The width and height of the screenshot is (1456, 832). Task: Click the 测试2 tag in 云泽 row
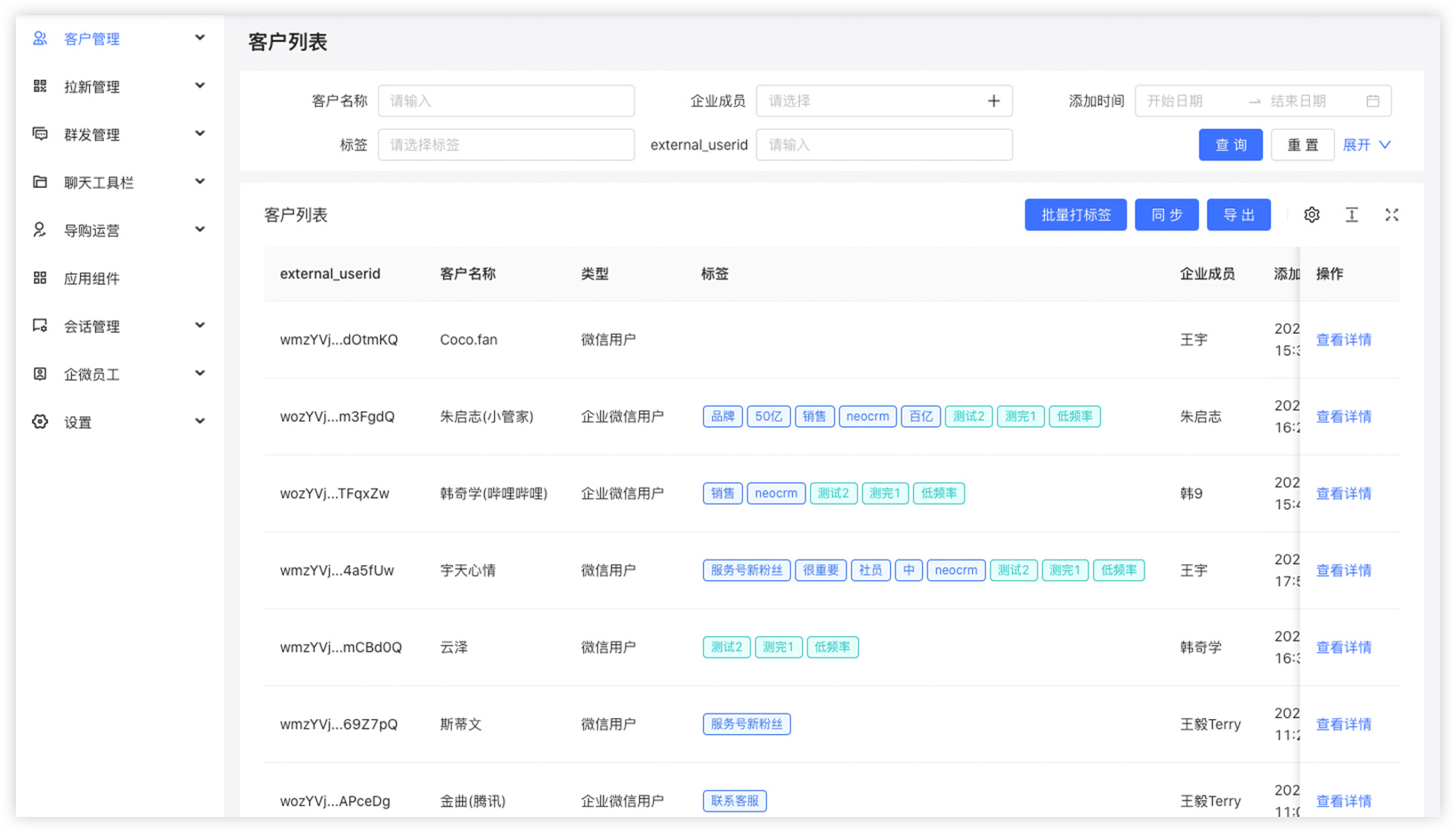726,648
